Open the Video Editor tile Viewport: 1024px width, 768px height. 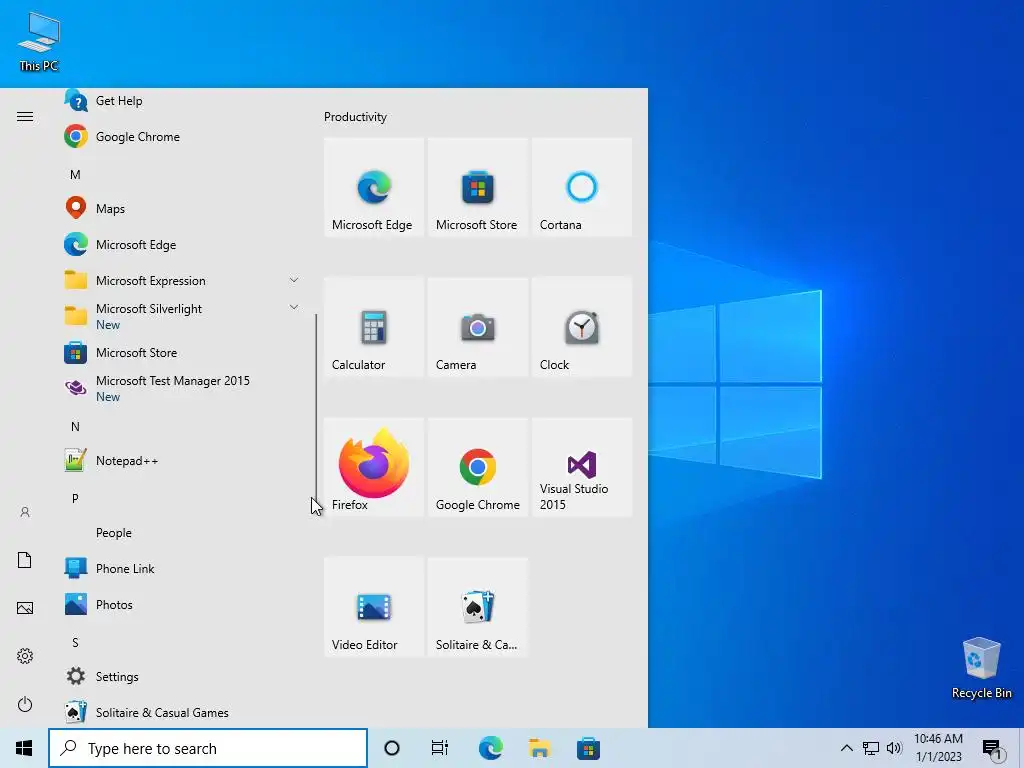[x=374, y=607]
